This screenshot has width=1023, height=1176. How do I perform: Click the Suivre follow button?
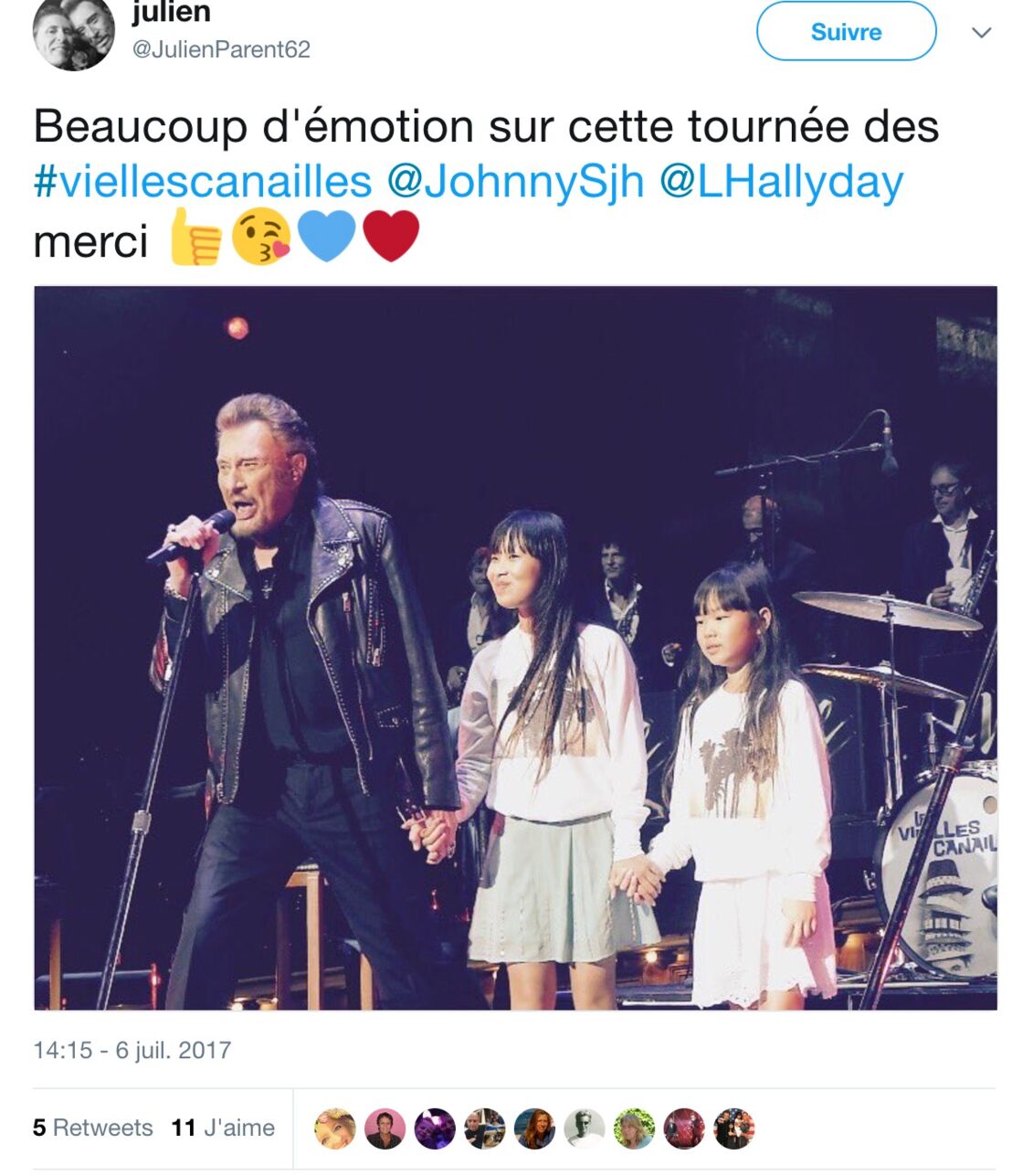pos(846,32)
